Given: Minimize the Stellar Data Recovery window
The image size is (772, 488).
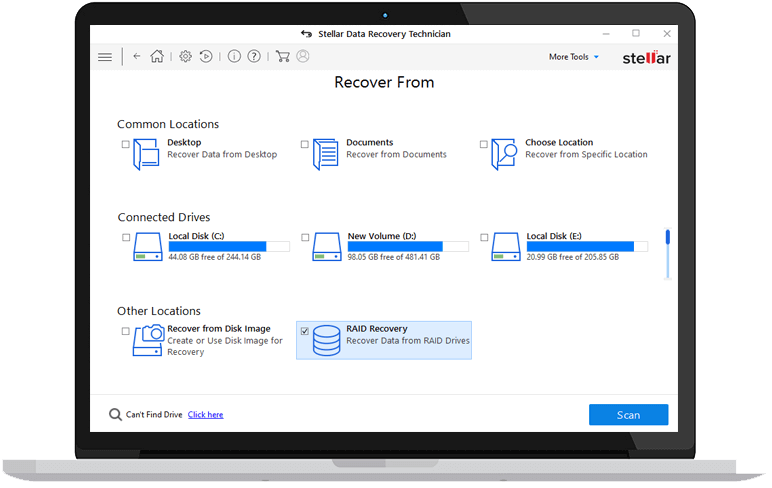Looking at the screenshot, I should coord(606,34).
